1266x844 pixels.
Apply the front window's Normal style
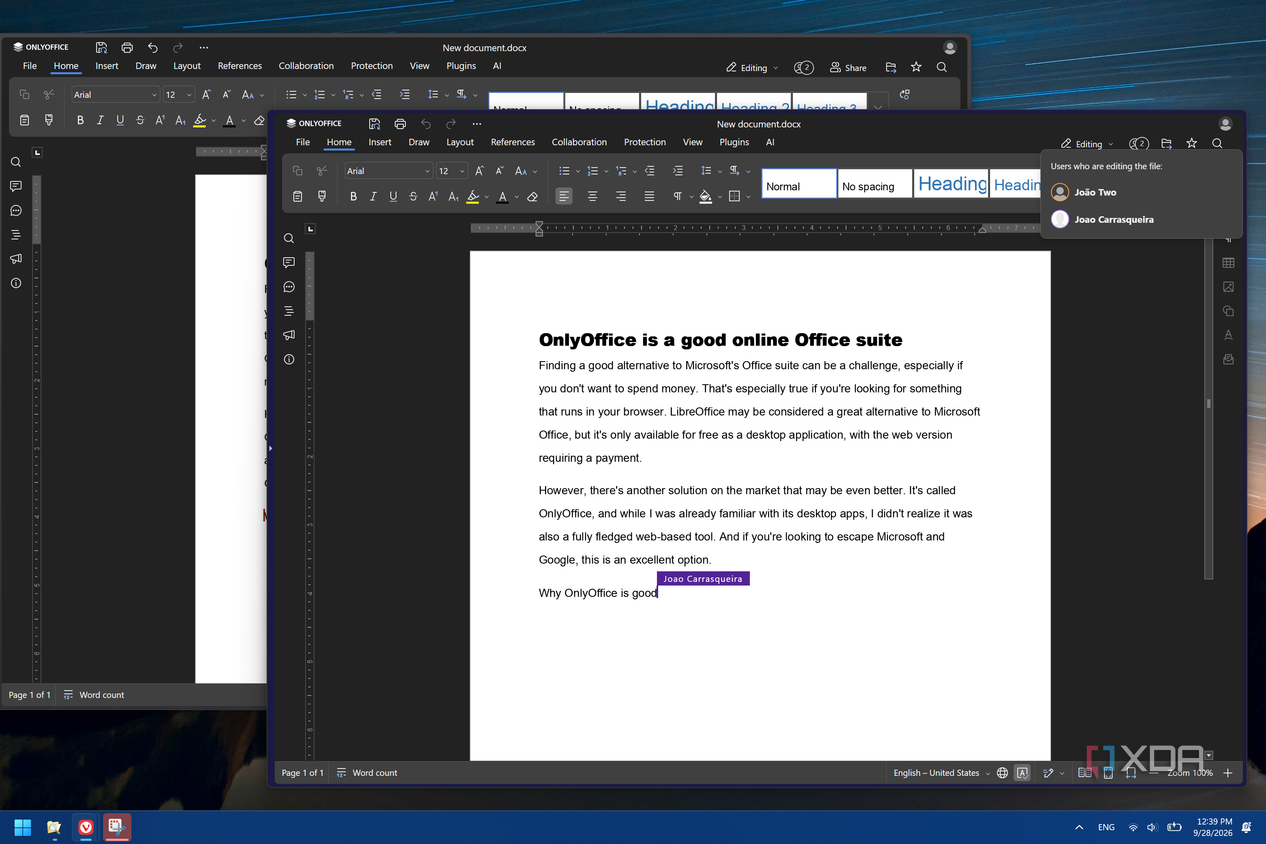799,184
